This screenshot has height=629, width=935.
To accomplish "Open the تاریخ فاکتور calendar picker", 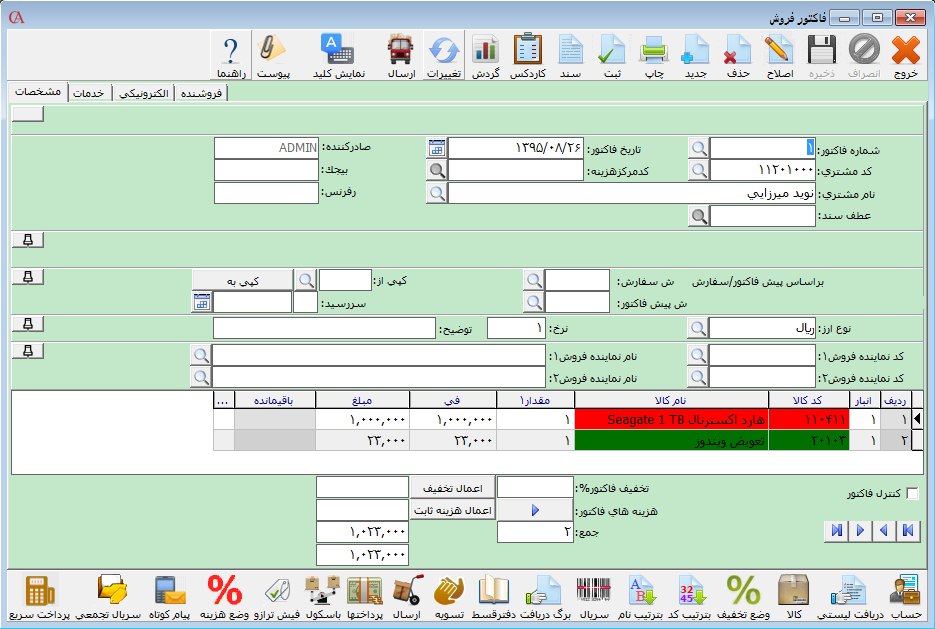I will [436, 148].
